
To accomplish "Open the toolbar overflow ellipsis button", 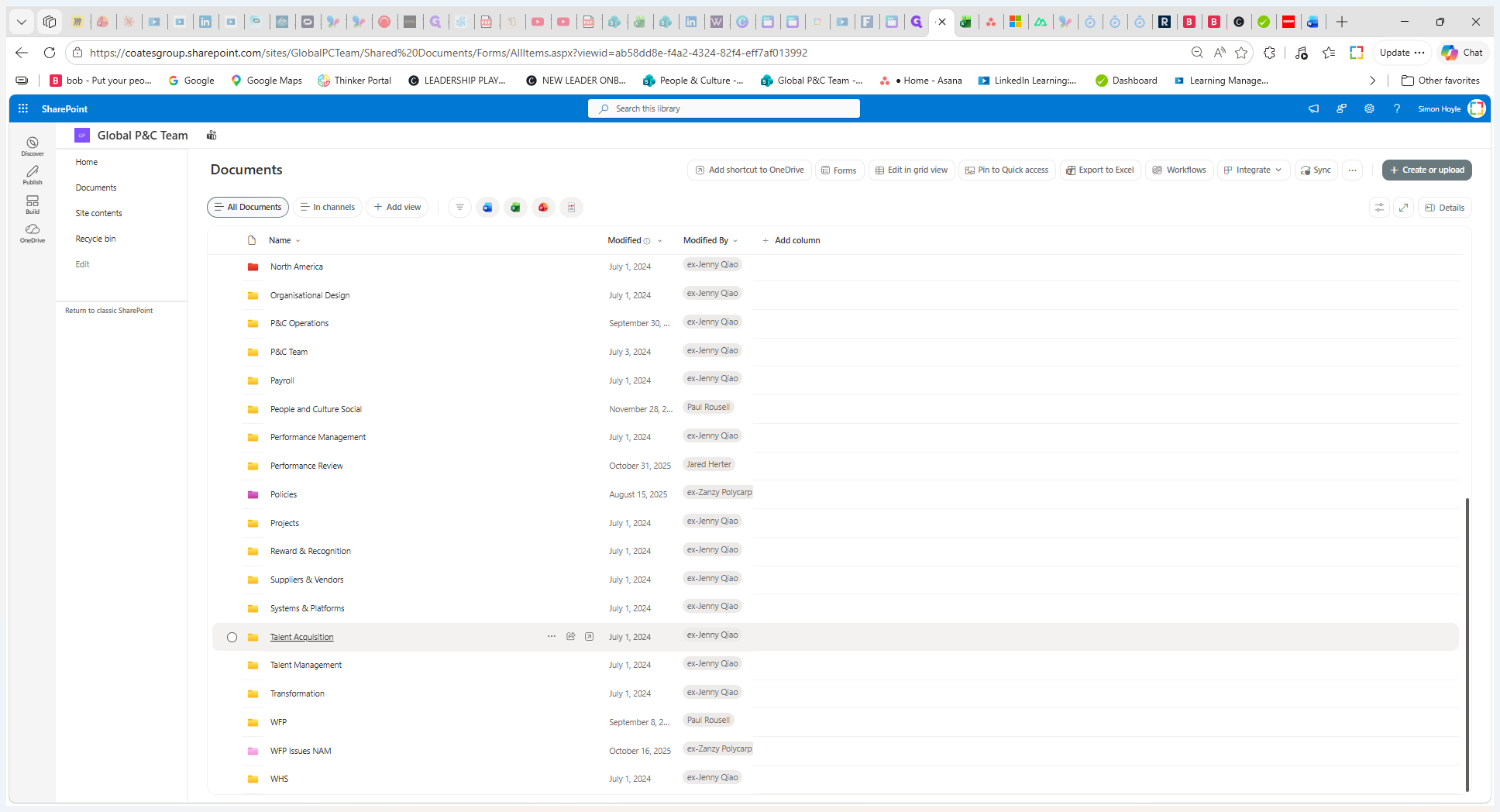I will click(x=1352, y=170).
